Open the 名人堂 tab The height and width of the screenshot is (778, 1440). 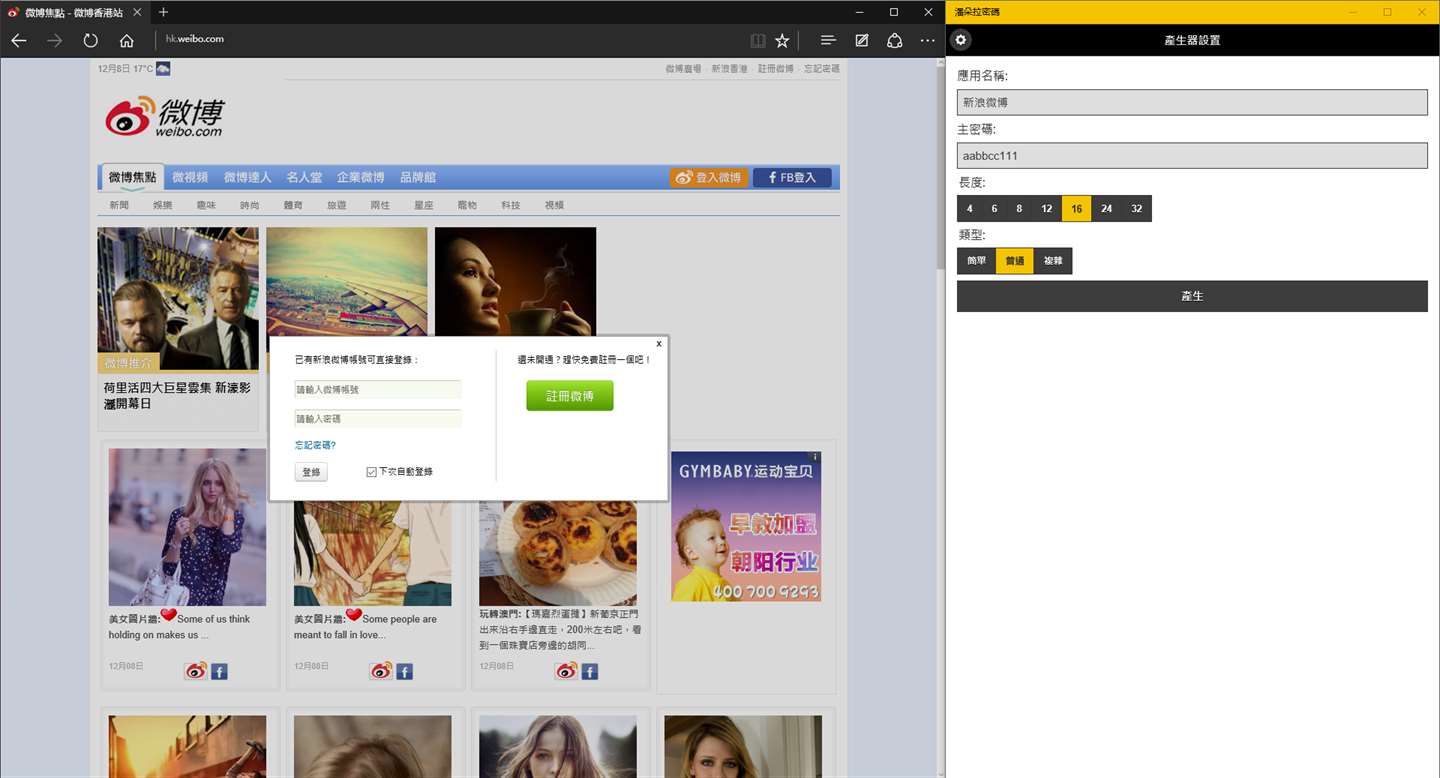point(304,177)
